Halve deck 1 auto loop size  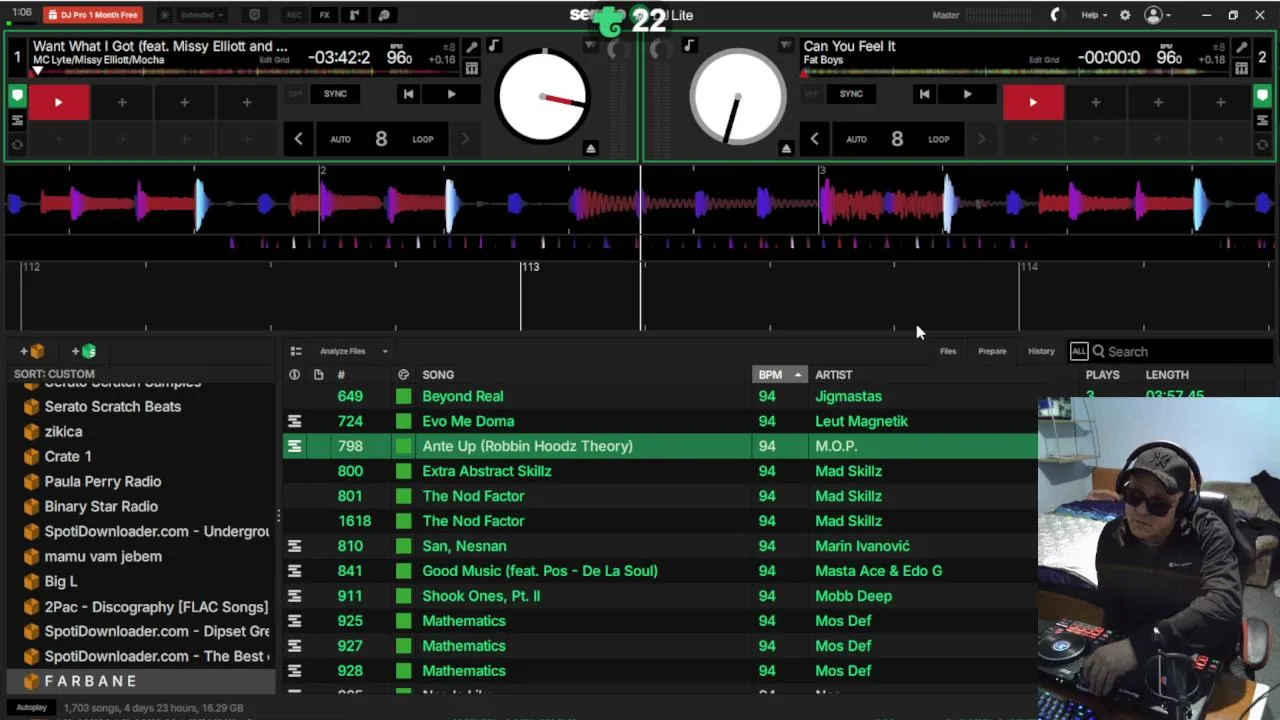298,139
